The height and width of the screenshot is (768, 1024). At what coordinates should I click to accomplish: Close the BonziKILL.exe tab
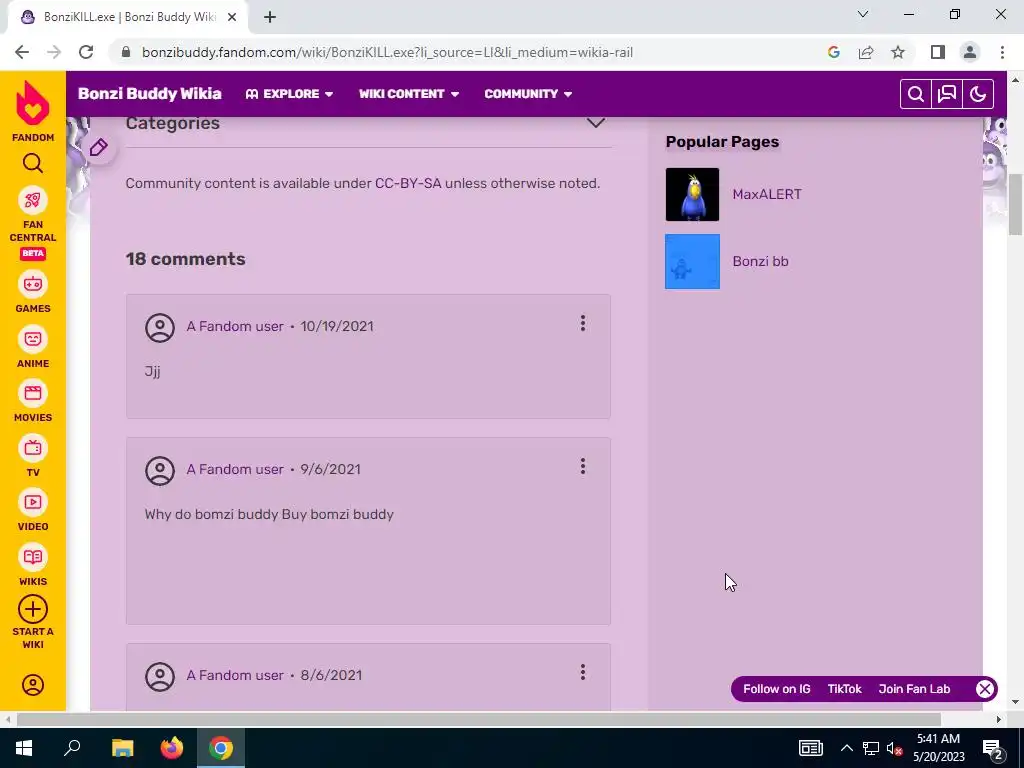coord(232,18)
